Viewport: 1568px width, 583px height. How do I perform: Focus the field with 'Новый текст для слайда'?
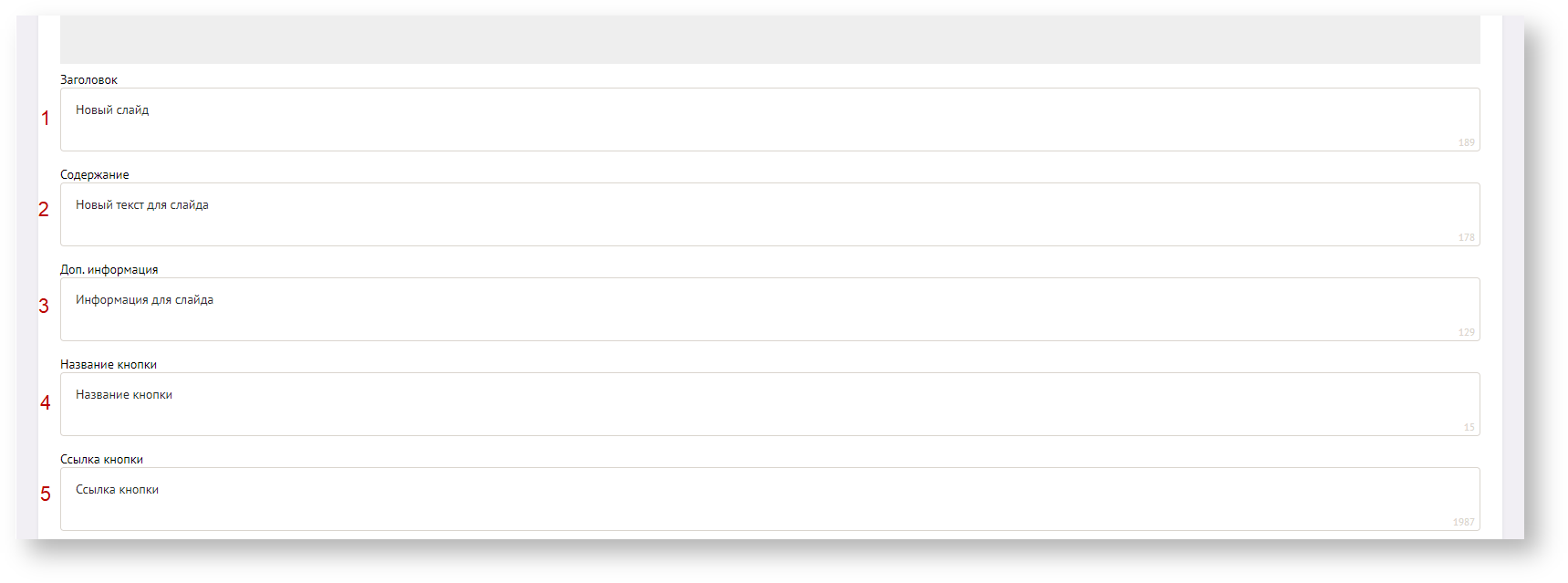(x=769, y=214)
